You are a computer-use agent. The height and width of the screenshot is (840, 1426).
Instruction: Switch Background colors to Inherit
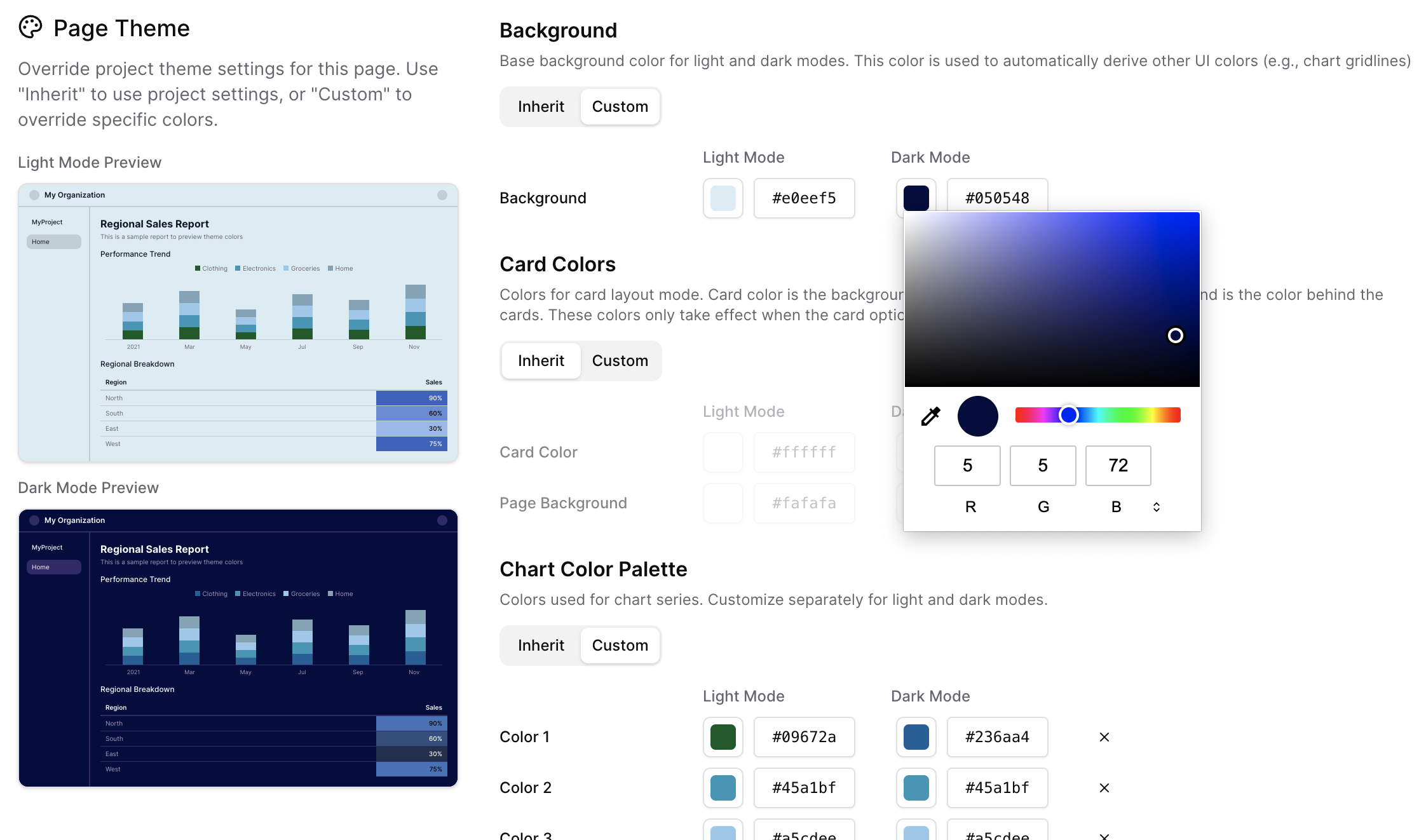541,106
